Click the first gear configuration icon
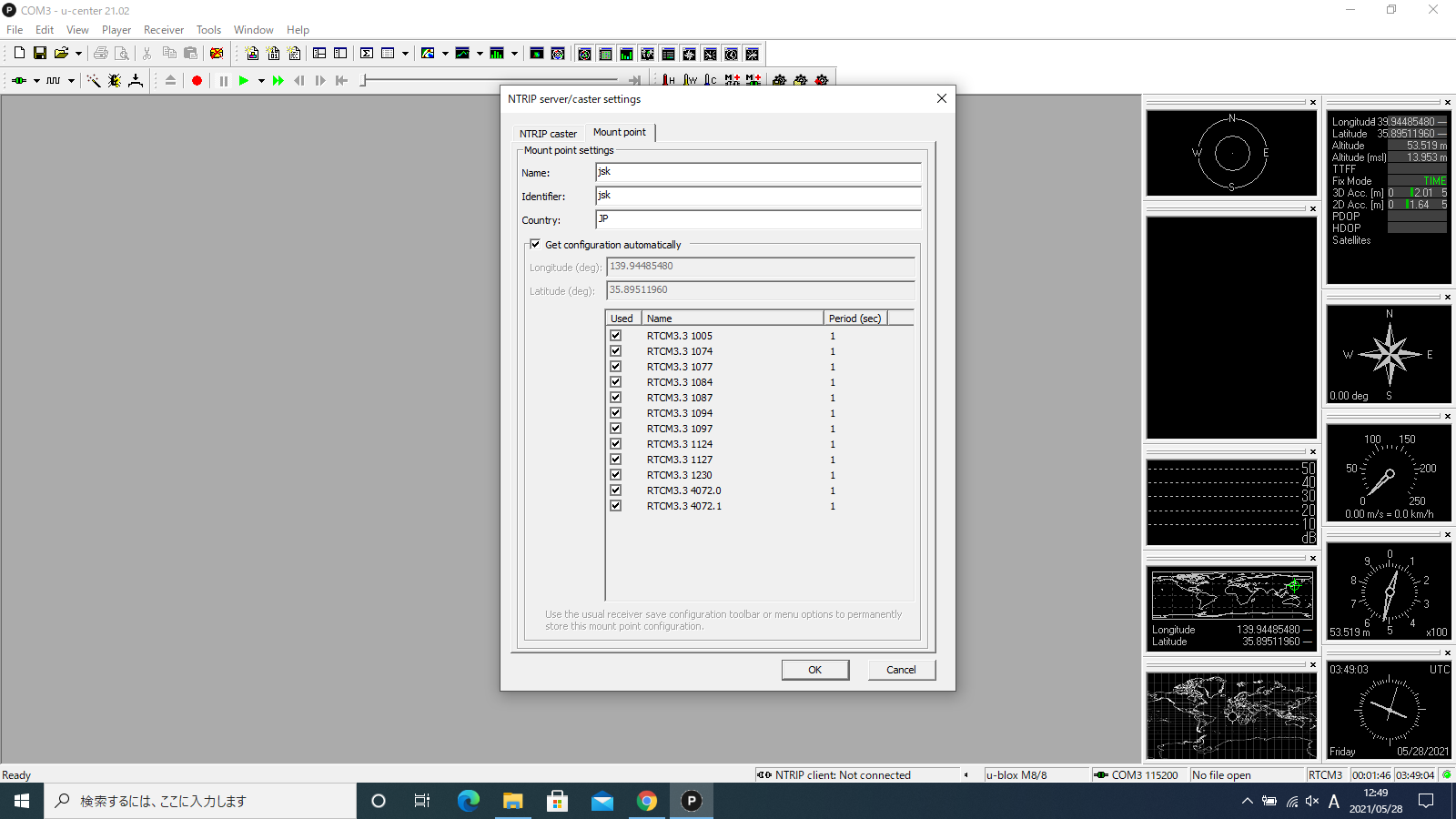Screen dimensions: 1456x819 pyautogui.click(x=780, y=81)
